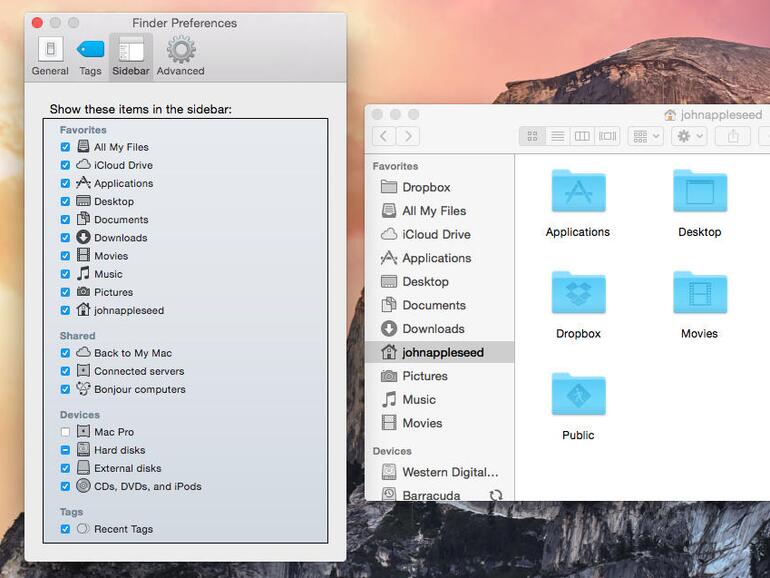Open the Action gear dropdown menu

coord(689,136)
